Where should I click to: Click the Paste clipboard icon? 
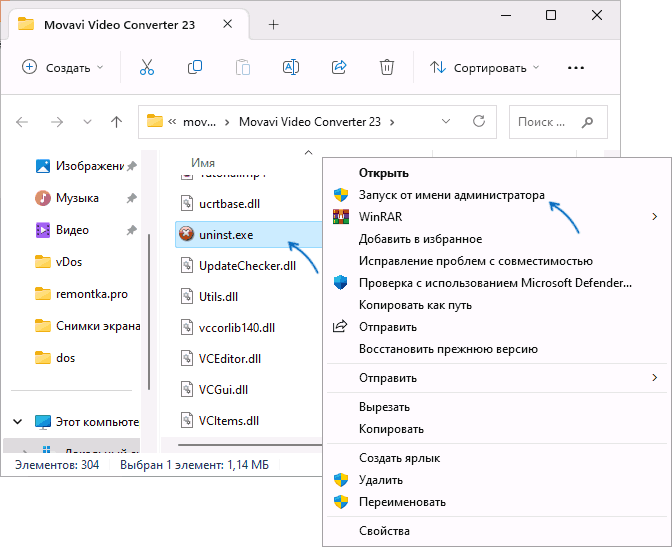pyautogui.click(x=243, y=67)
